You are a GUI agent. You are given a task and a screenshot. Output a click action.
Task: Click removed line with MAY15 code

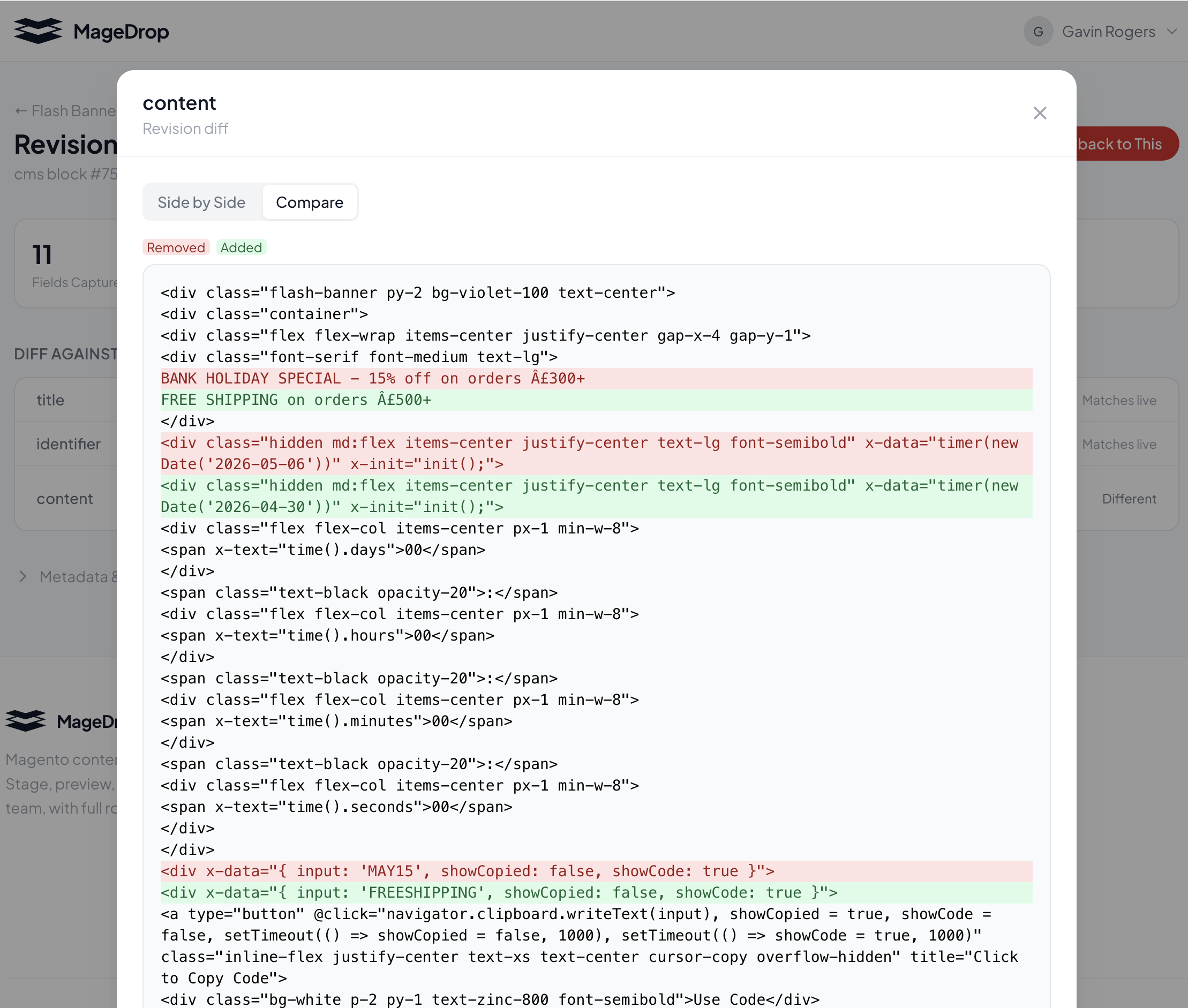(x=596, y=871)
